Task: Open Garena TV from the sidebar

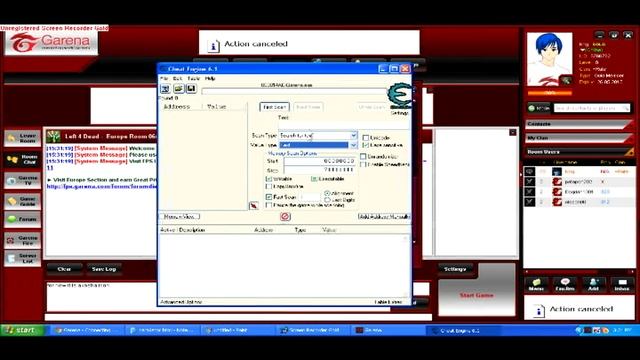Action: click(23, 180)
